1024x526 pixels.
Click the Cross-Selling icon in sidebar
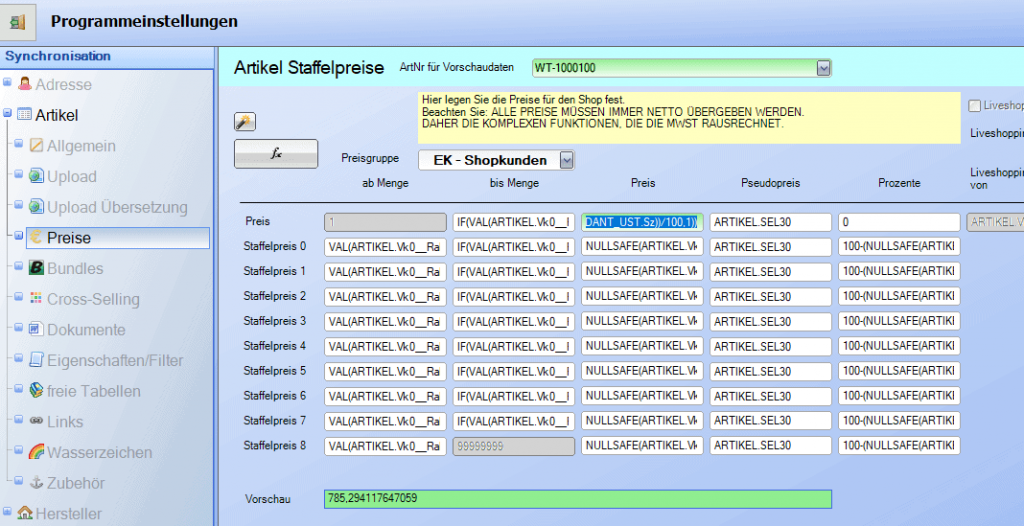click(36, 299)
